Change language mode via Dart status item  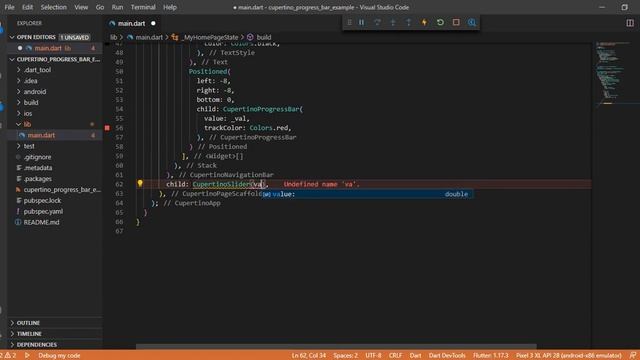click(416, 356)
